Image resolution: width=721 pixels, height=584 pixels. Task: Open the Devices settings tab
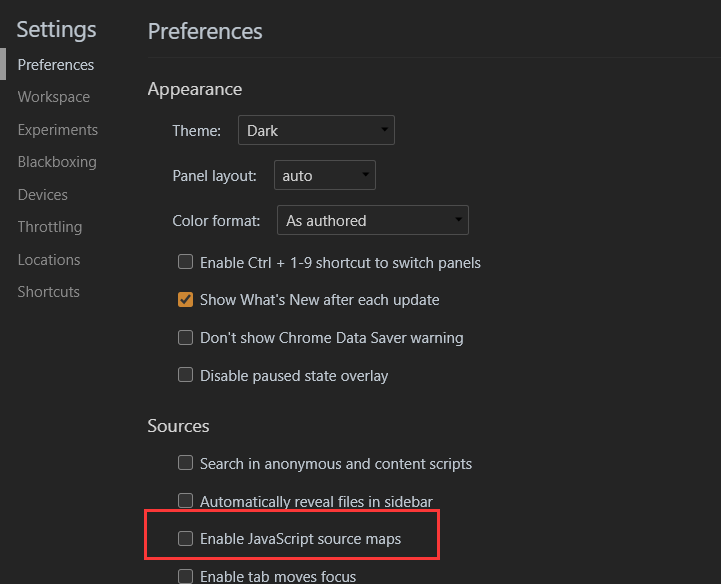(43, 195)
